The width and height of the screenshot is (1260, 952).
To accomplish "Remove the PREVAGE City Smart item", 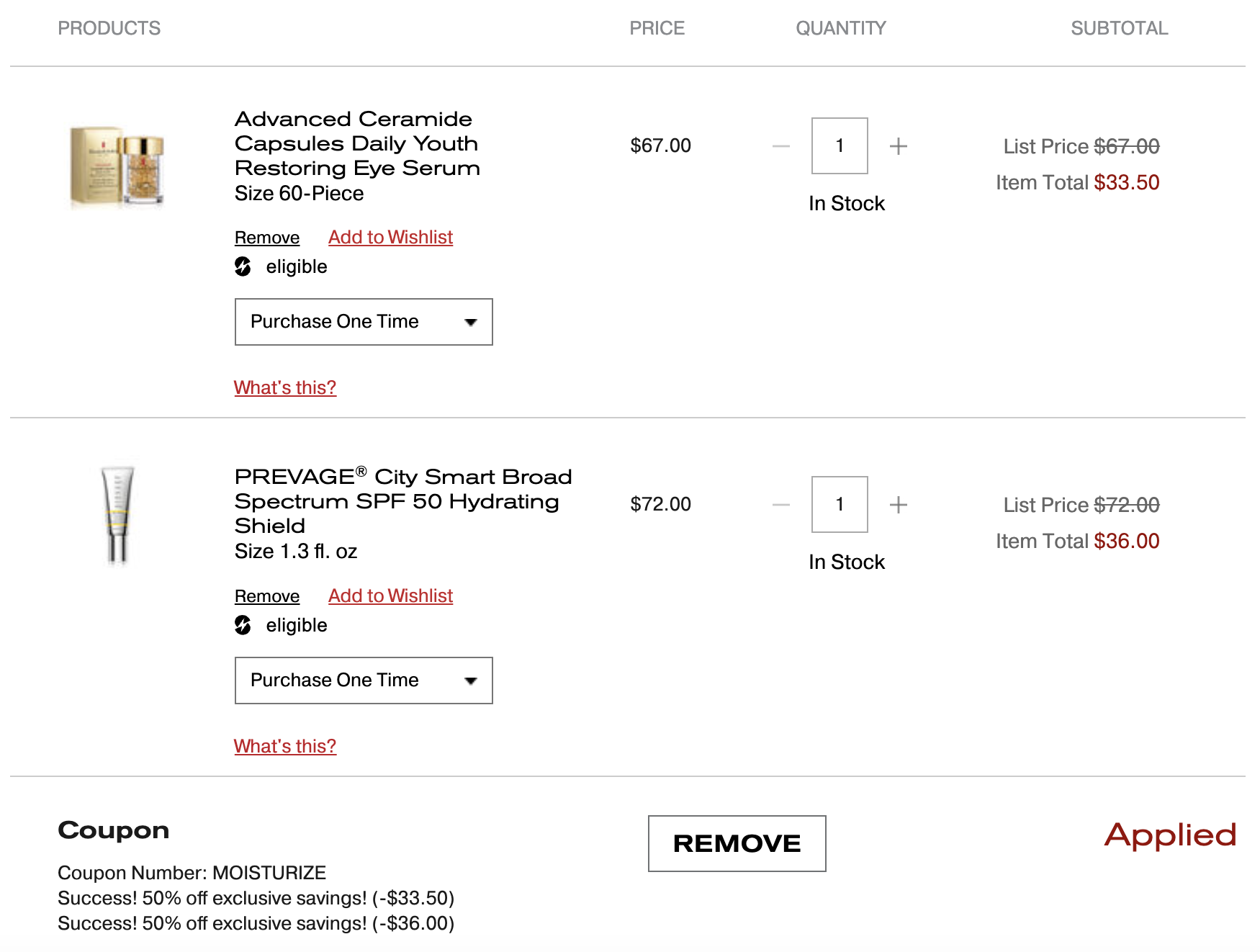I will point(267,596).
